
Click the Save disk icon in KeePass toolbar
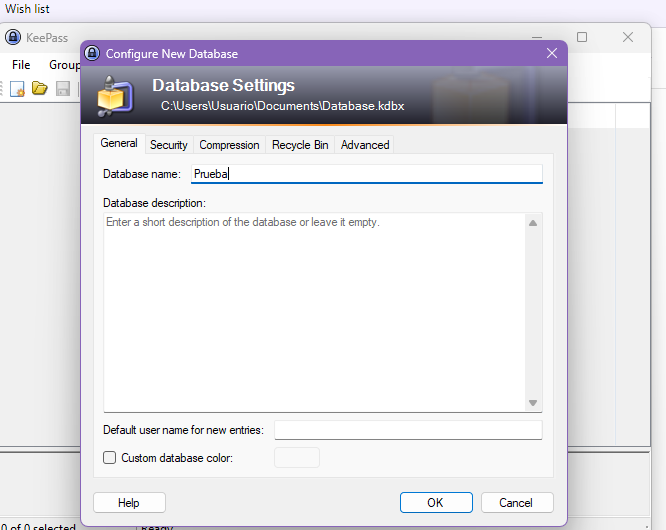pos(63,88)
